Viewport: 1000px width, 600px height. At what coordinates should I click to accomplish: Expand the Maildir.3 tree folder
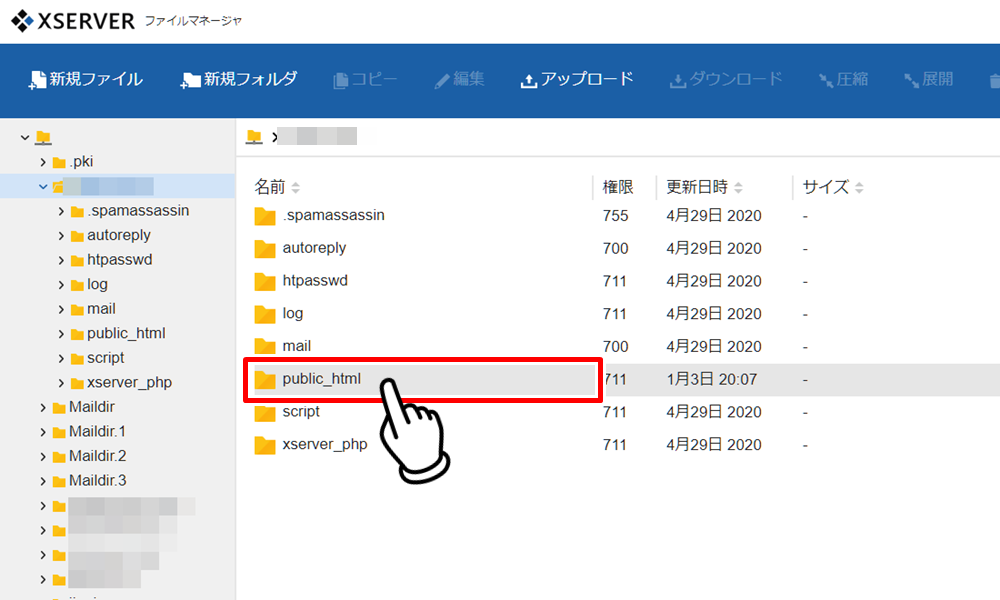(43, 481)
